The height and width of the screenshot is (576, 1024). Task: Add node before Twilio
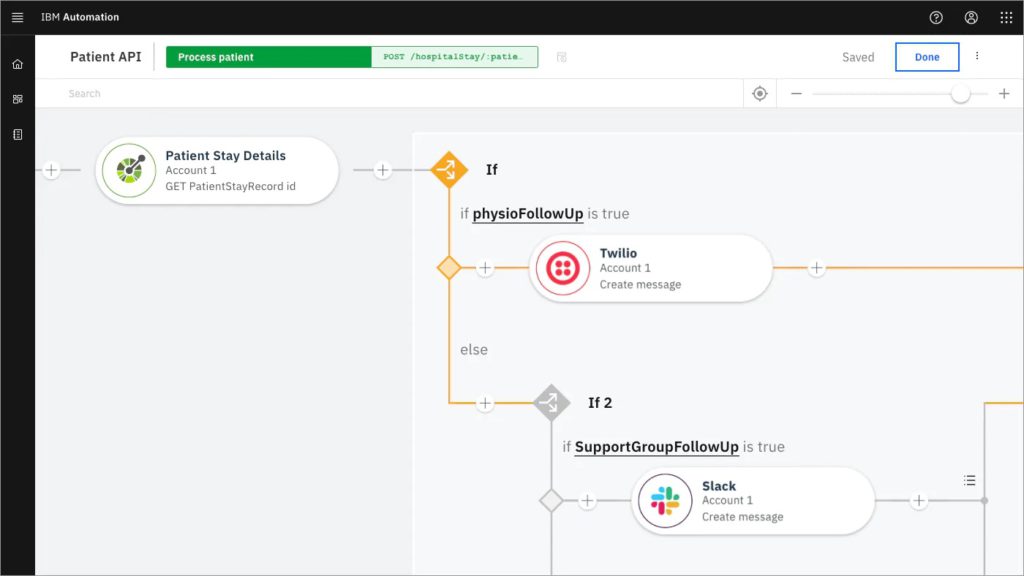click(485, 268)
